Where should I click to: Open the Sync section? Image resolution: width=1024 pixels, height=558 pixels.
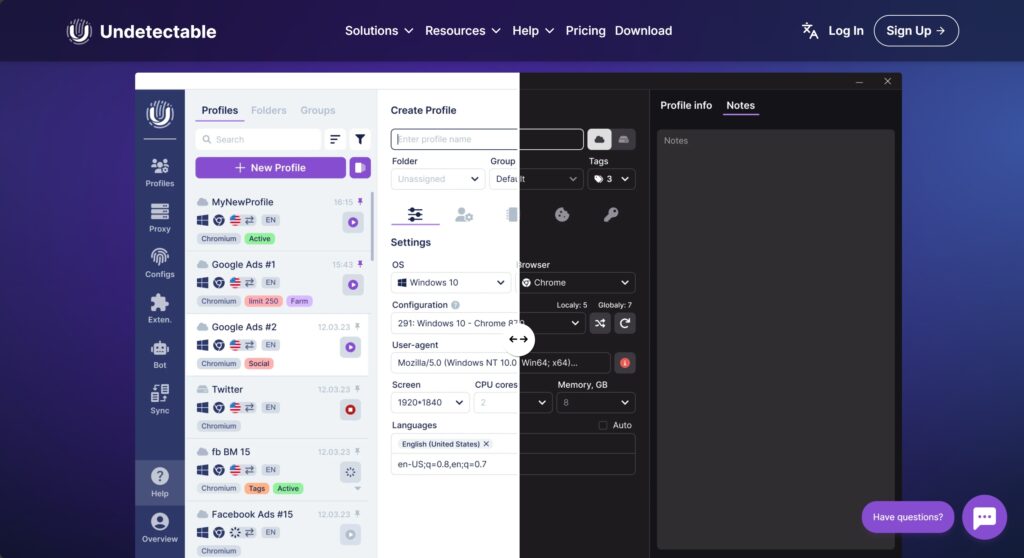point(159,399)
